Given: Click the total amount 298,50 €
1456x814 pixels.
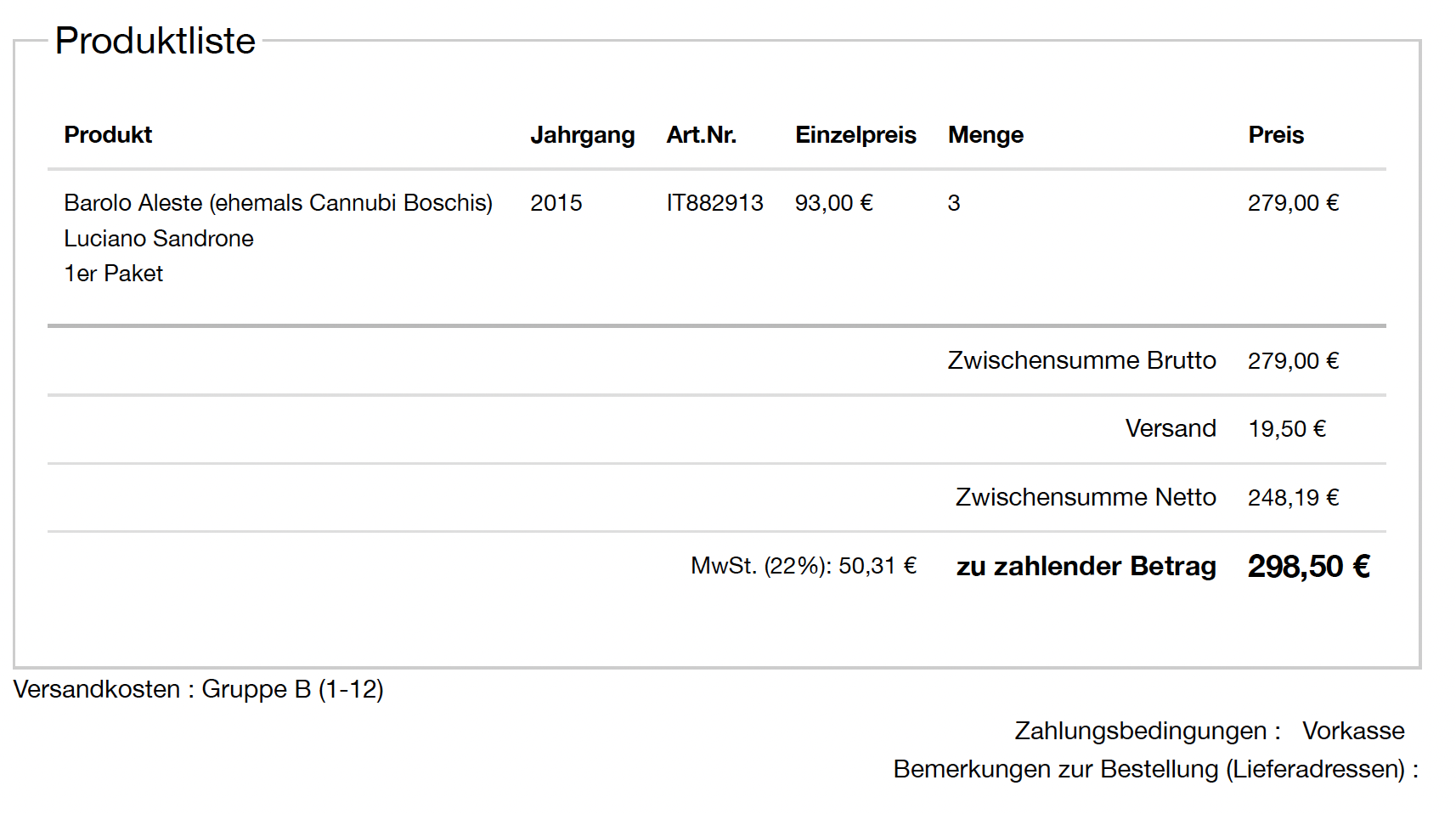Looking at the screenshot, I should [1308, 567].
